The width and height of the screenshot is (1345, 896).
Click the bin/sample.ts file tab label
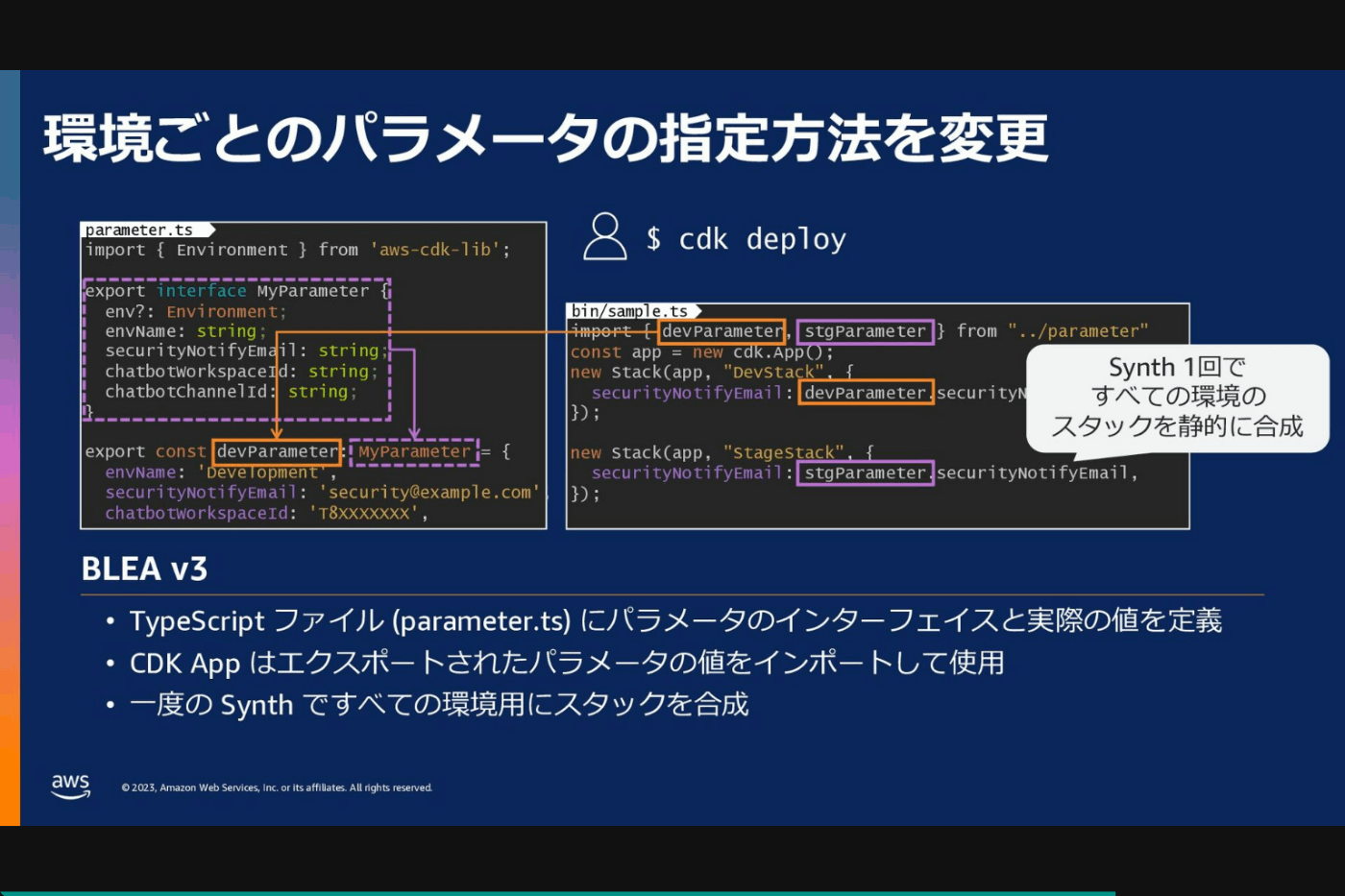629,311
